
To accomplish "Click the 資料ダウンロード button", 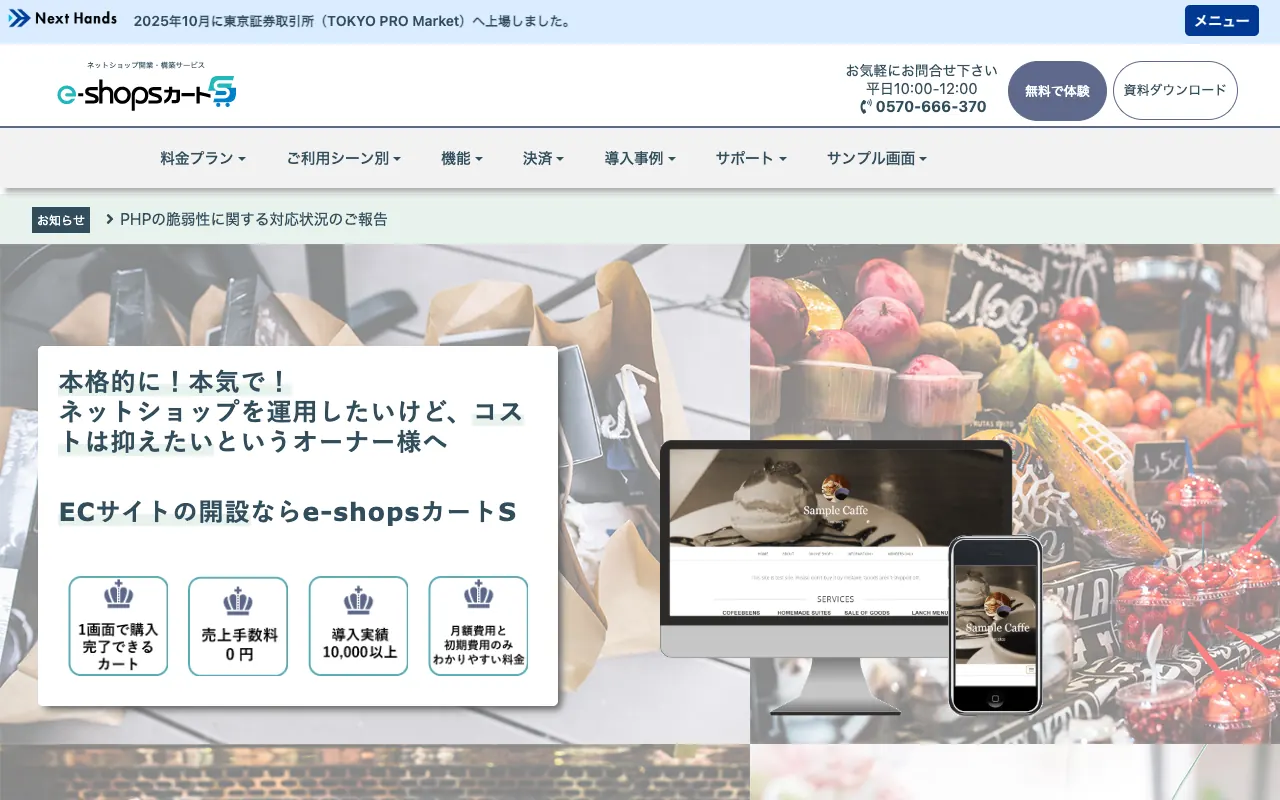I will click(x=1175, y=90).
